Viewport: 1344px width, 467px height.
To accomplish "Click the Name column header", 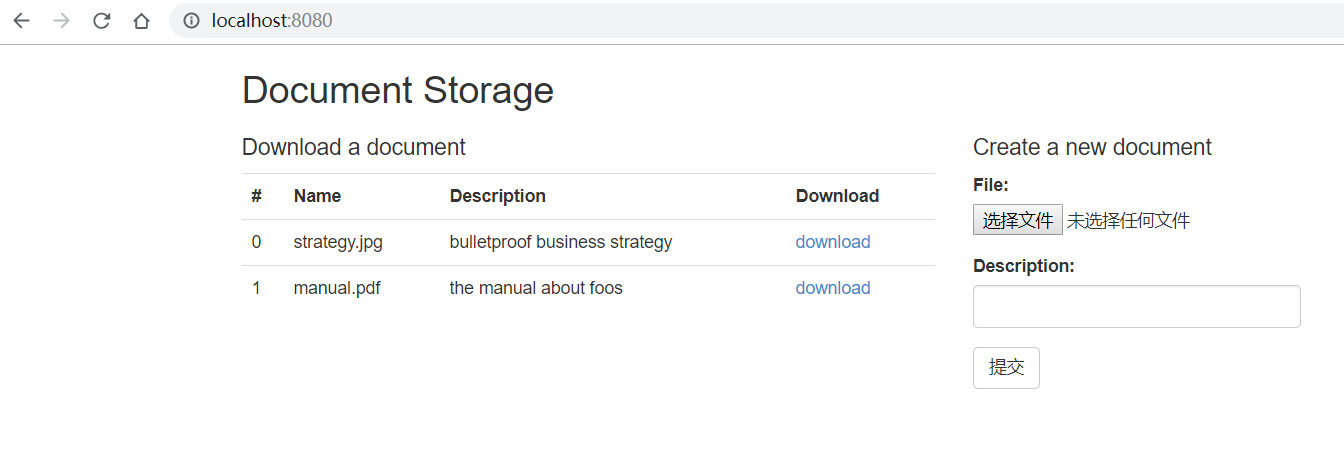I will click(x=317, y=196).
